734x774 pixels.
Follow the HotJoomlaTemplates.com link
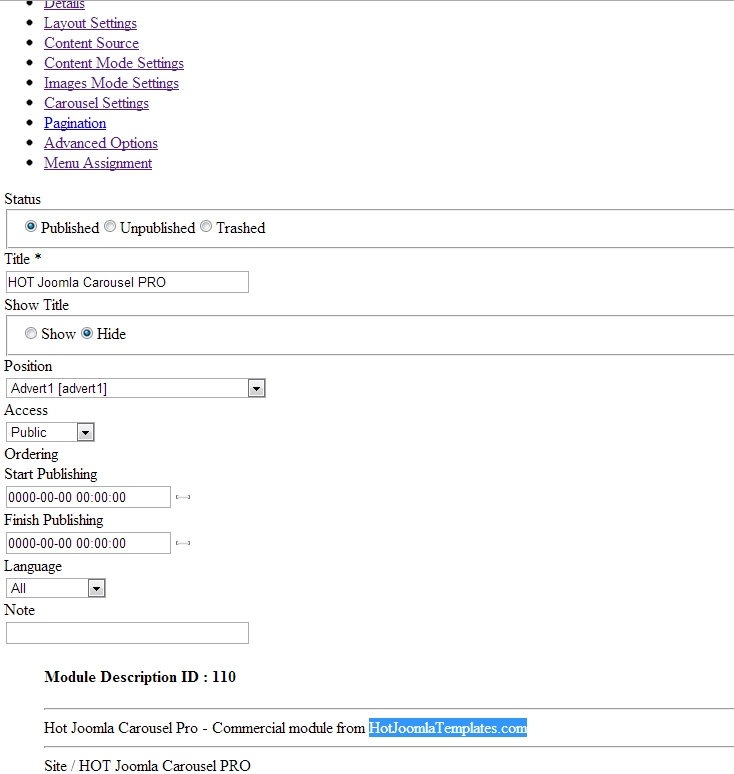448,728
